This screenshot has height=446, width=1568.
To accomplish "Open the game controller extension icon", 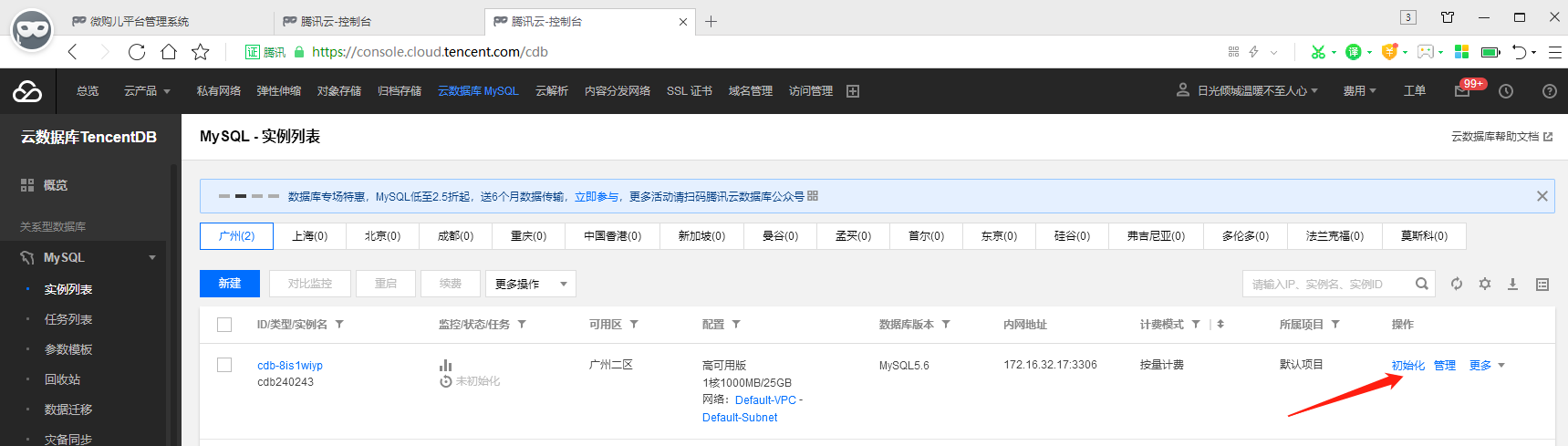I will pyautogui.click(x=1426, y=52).
